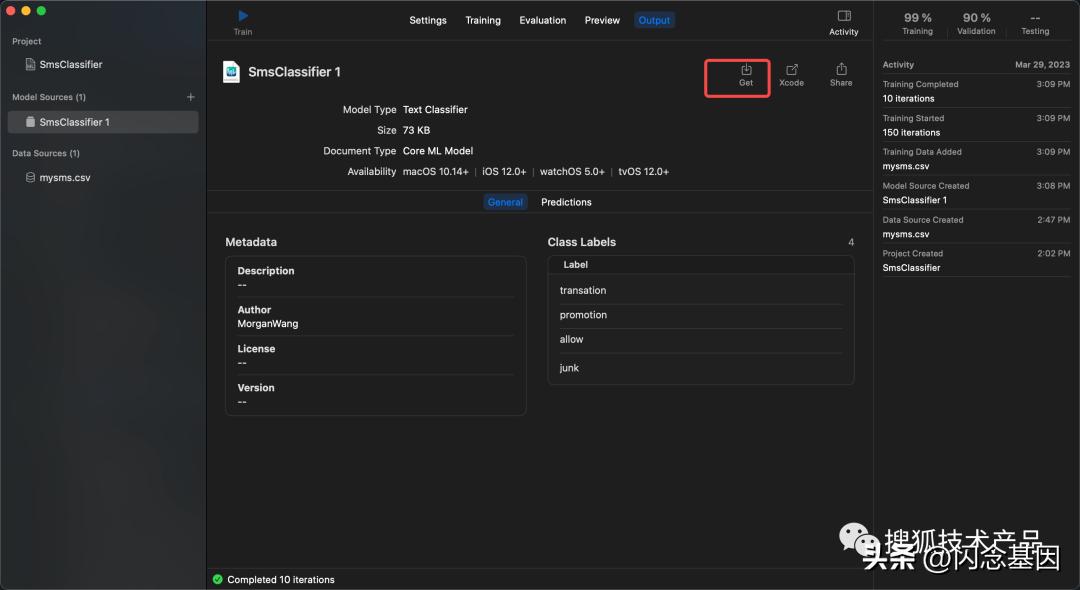Click the 99% Training accuracy metric
Viewport: 1080px width, 590px height.
coord(917,23)
